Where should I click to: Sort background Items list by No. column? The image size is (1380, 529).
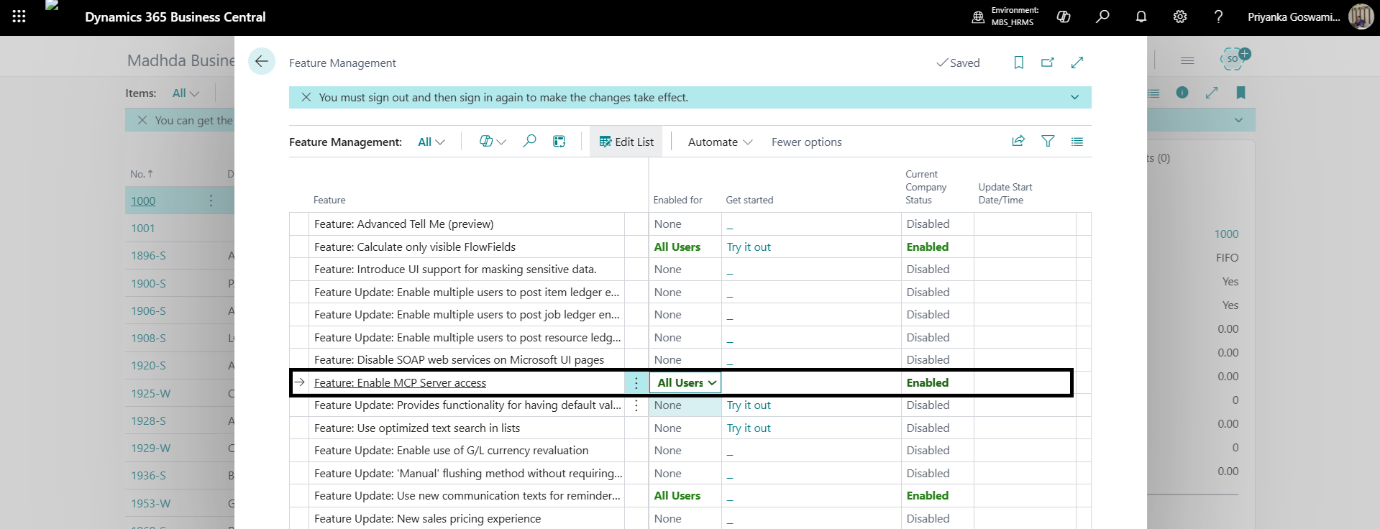pyautogui.click(x=140, y=174)
